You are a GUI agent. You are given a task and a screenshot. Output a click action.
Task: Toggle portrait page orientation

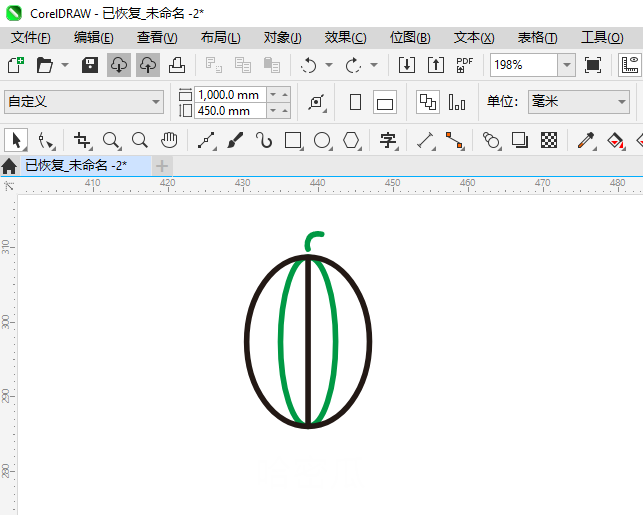pos(355,102)
